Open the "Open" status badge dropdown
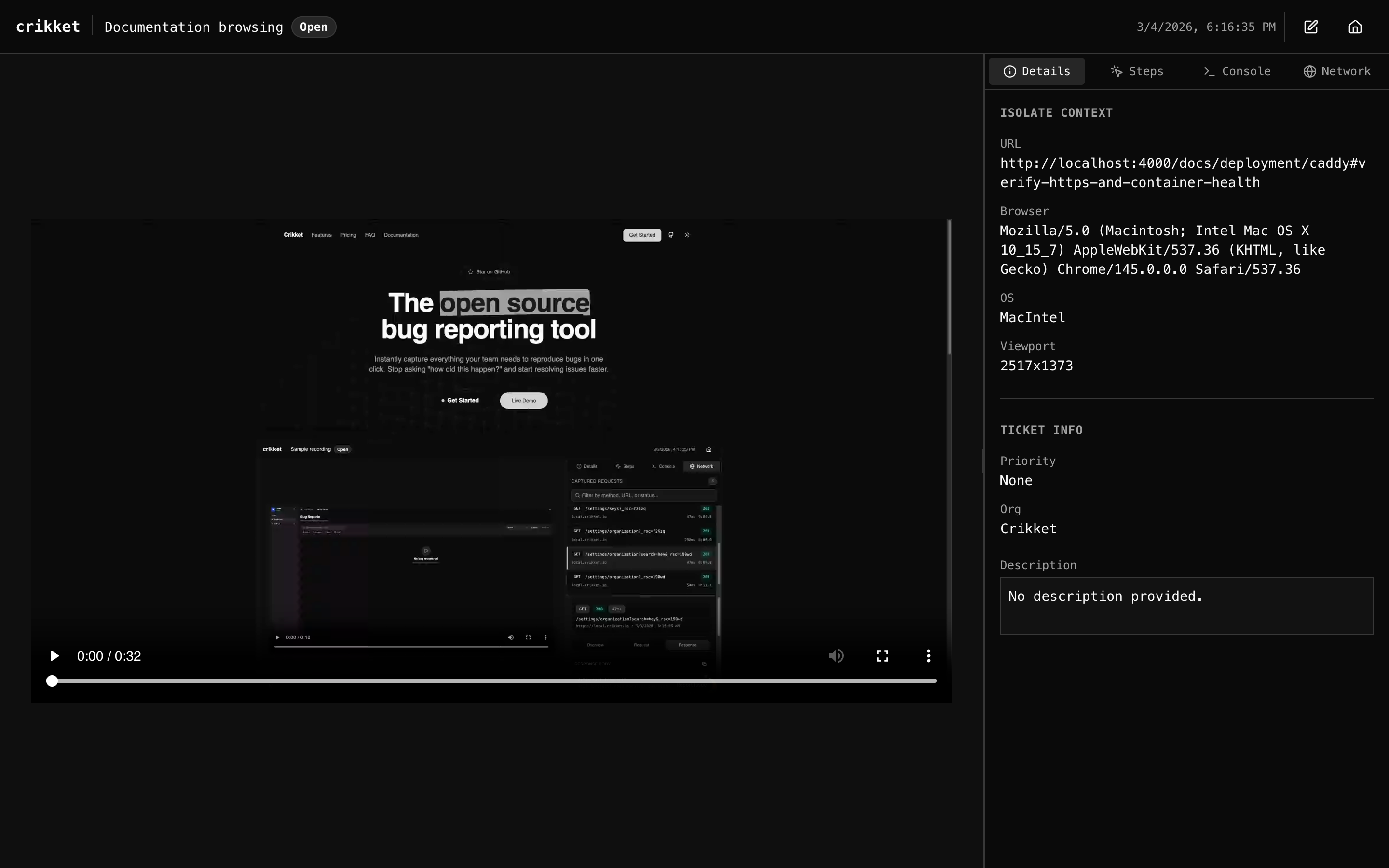Viewport: 1389px width, 868px height. point(313,27)
